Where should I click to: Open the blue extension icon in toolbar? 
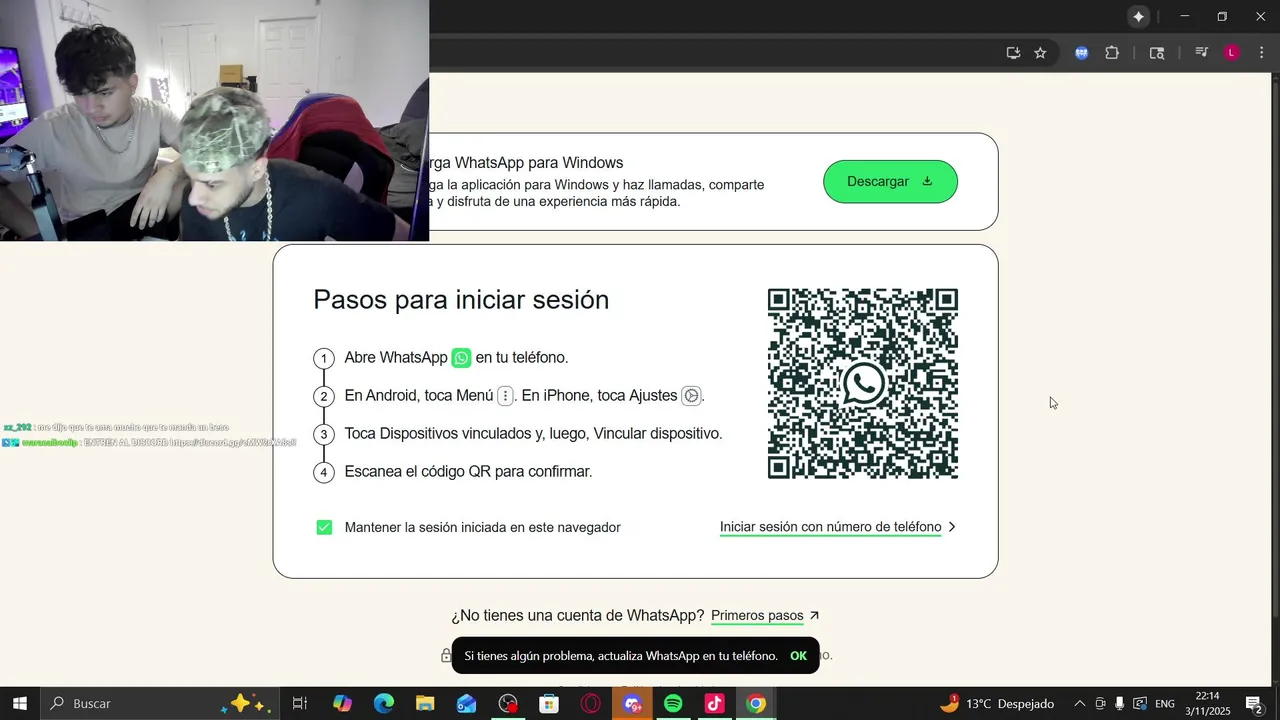click(x=1081, y=53)
